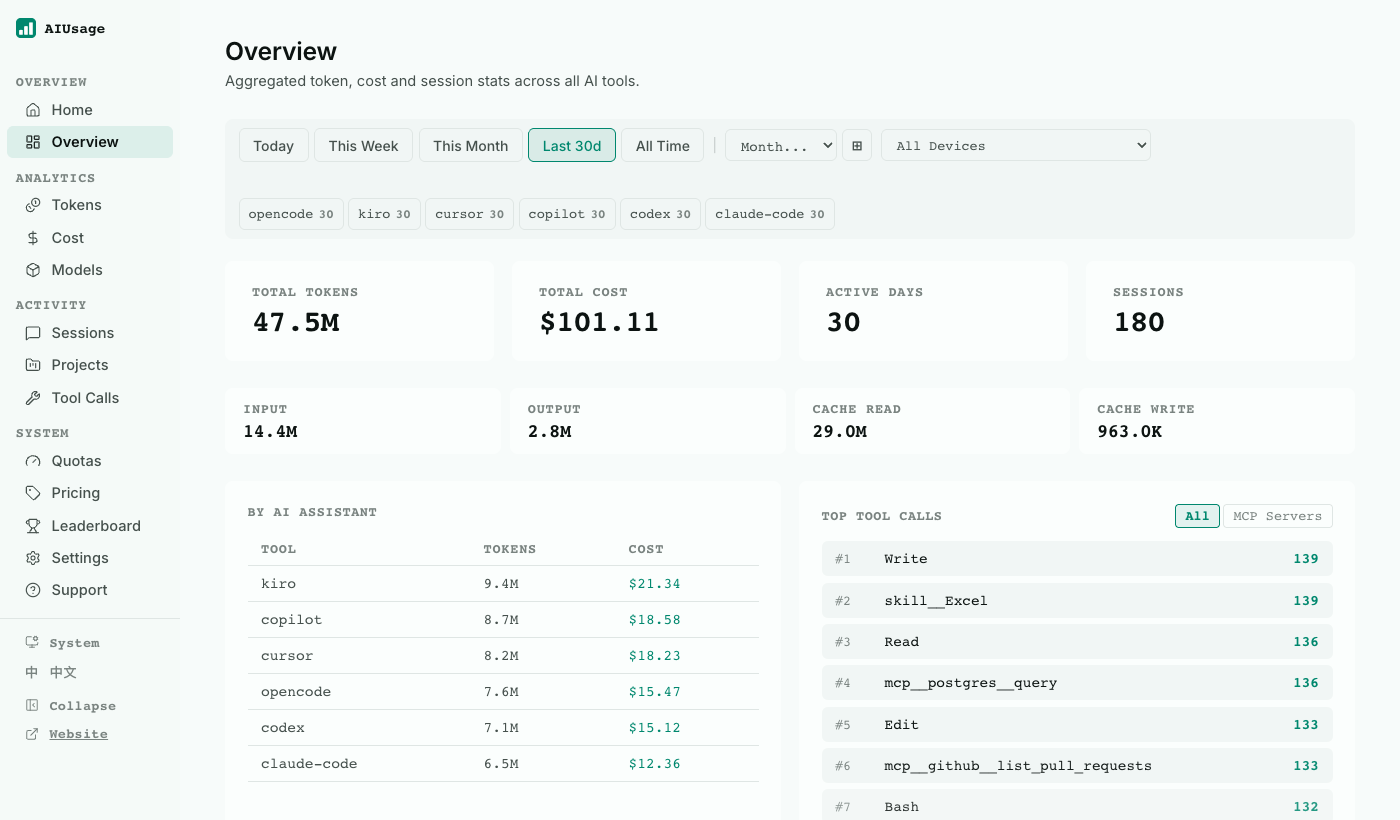Viewport: 1400px width, 820px height.
Task: Click the Sessions chat bubble icon
Action: 33,333
